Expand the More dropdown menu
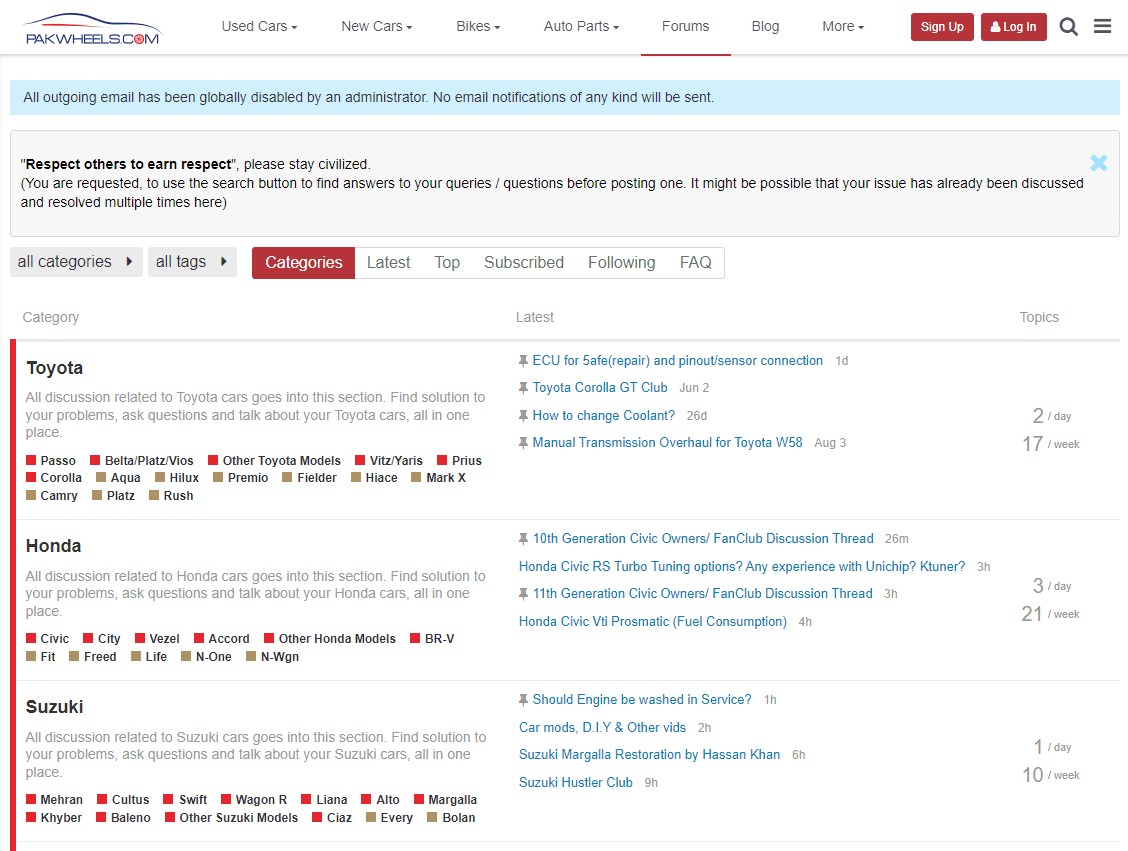This screenshot has width=1128, height=851. click(x=843, y=27)
